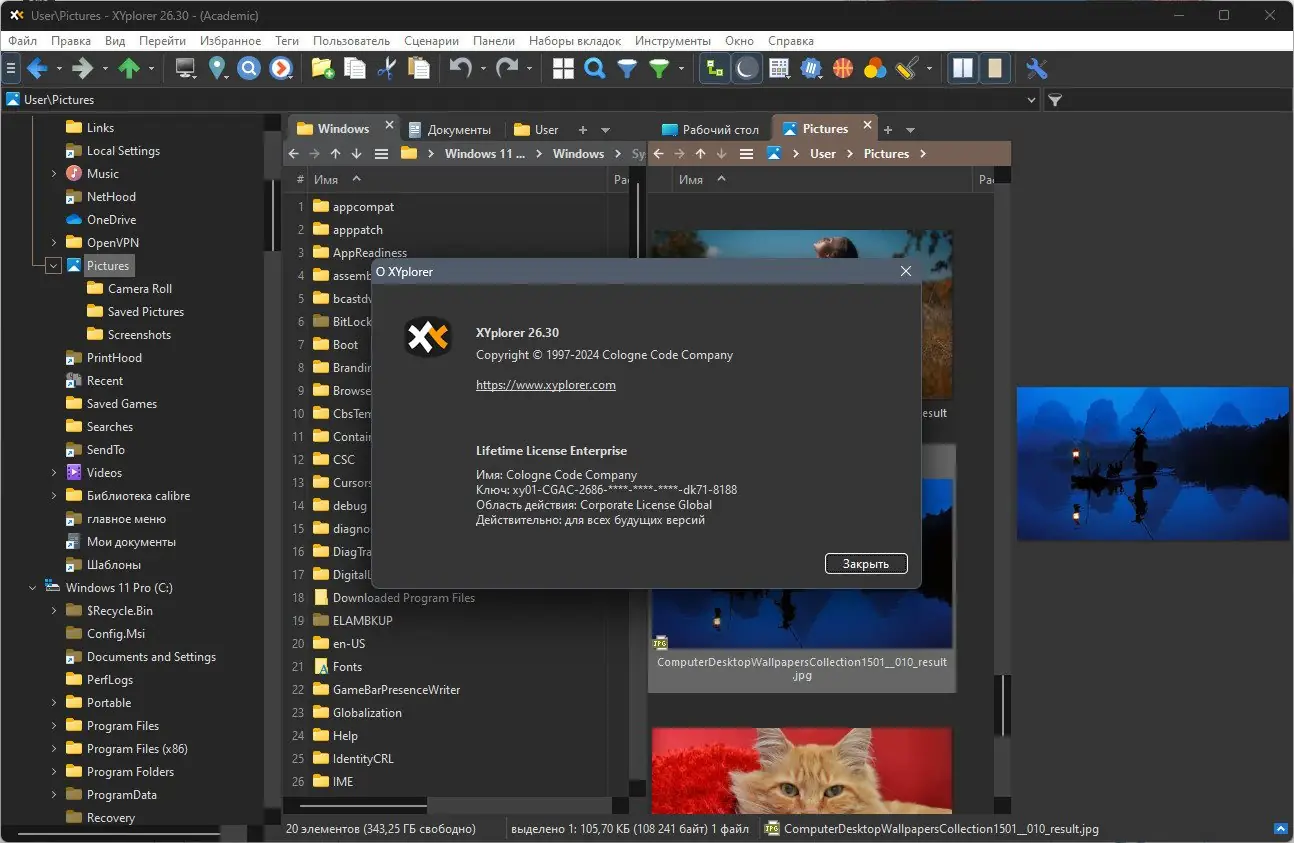1294x843 pixels.
Task: Expand the Videos folder in tree
Action: click(54, 473)
